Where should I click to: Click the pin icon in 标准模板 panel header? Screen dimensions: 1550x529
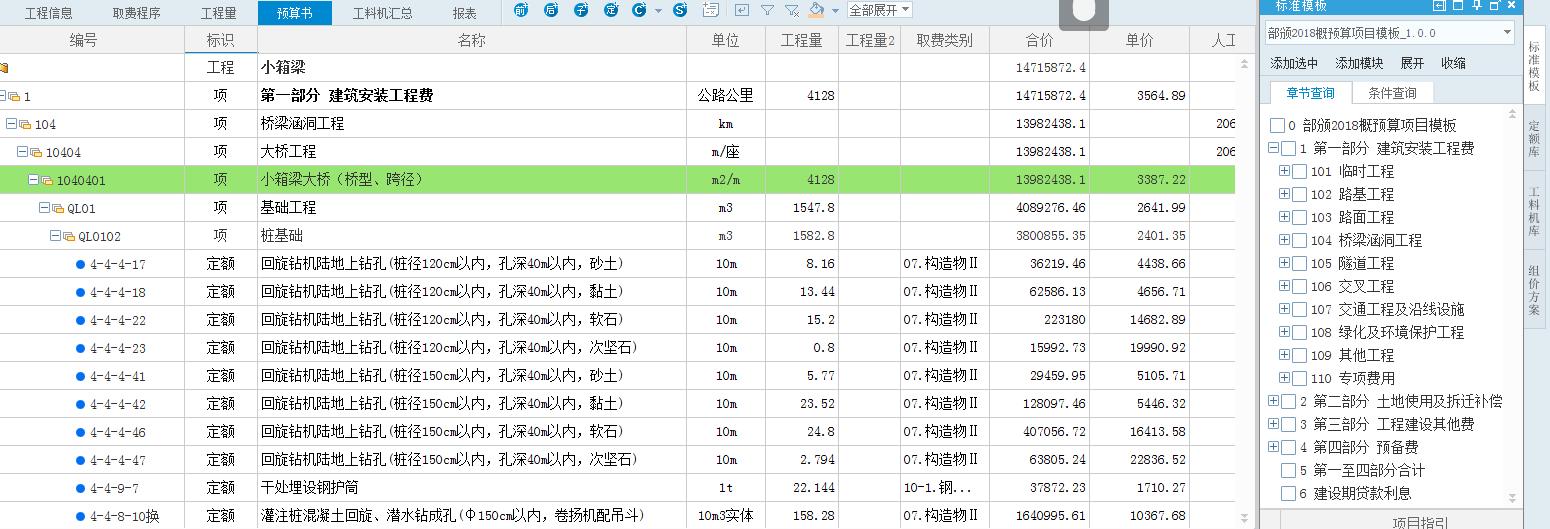pos(1477,5)
